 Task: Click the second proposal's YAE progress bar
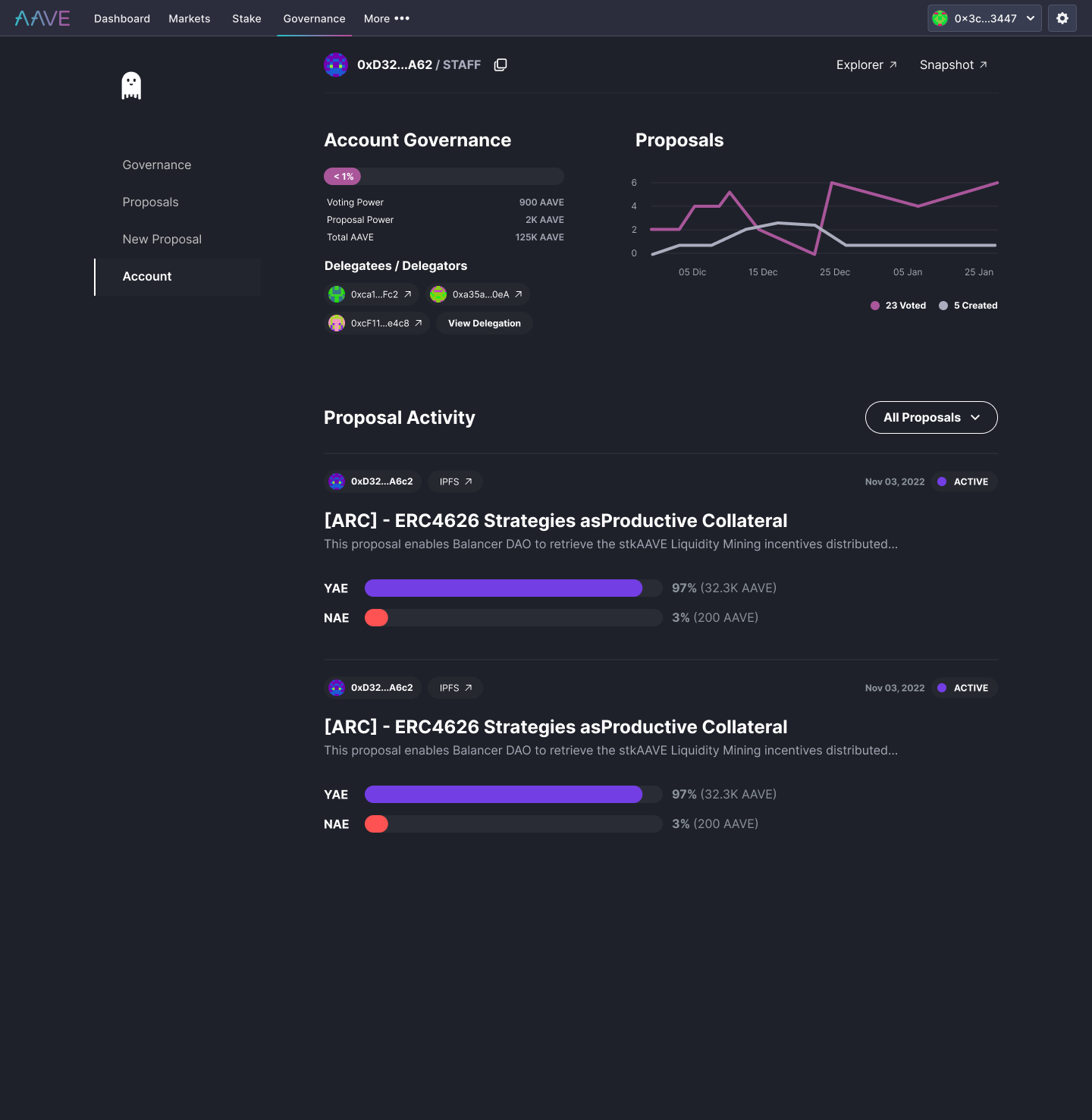click(x=513, y=794)
